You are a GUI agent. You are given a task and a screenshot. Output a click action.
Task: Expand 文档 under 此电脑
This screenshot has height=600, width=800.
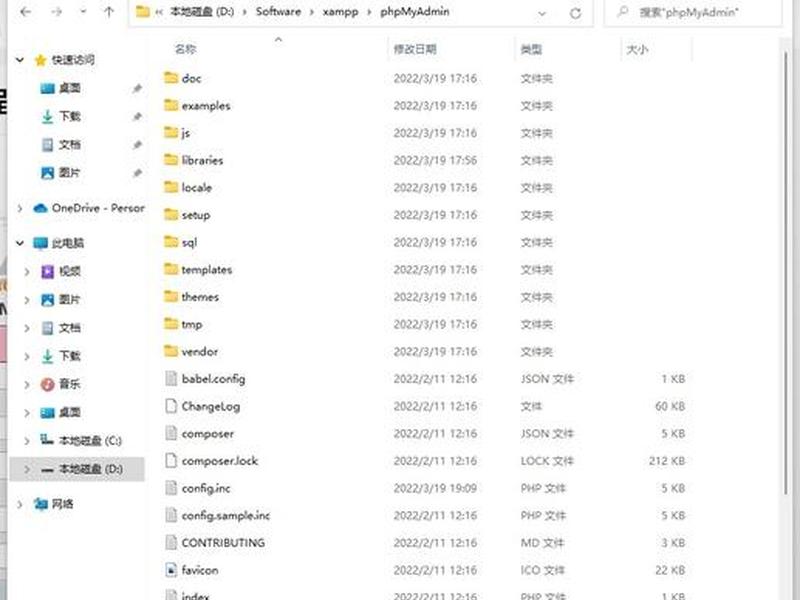tap(27, 329)
